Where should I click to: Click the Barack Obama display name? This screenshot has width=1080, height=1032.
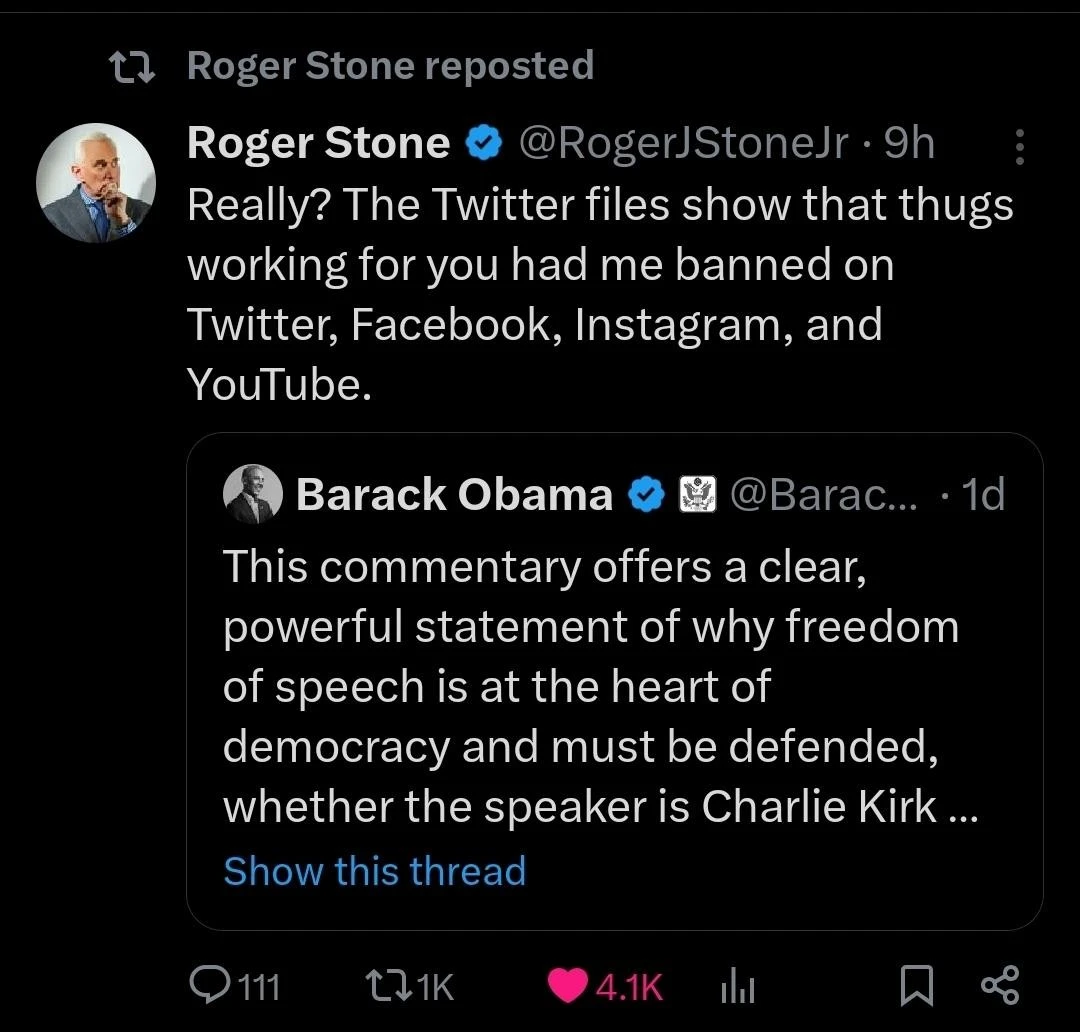(454, 494)
